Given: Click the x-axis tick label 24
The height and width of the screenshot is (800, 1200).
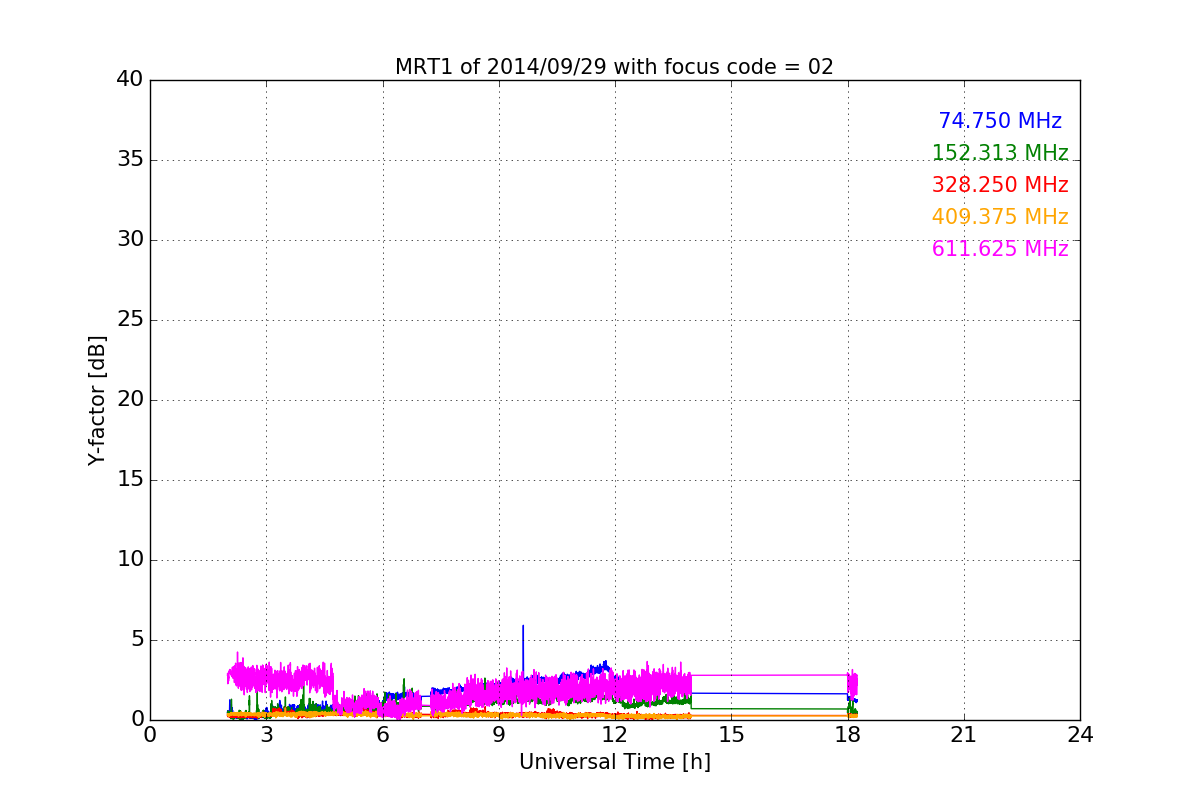Looking at the screenshot, I should pos(1080,735).
